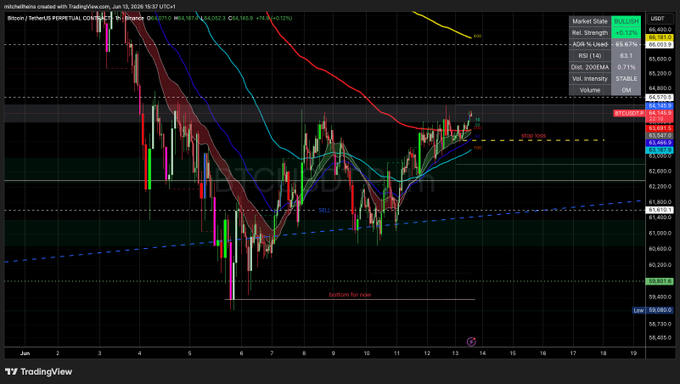Click the 'Jun' label on time axis
Image resolution: width=680 pixels, height=384 pixels.
pyautogui.click(x=25, y=353)
